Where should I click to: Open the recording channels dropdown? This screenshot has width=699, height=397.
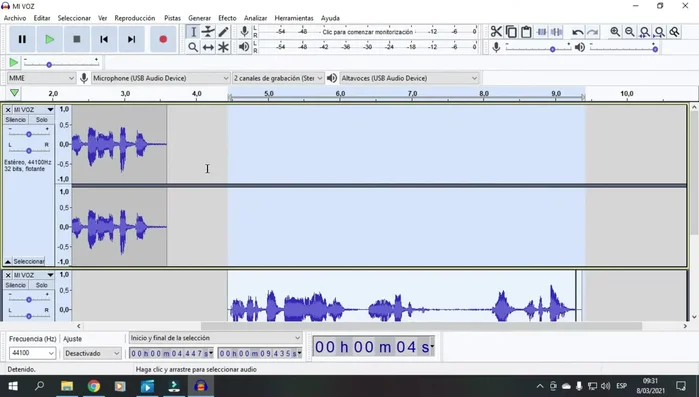click(278, 78)
